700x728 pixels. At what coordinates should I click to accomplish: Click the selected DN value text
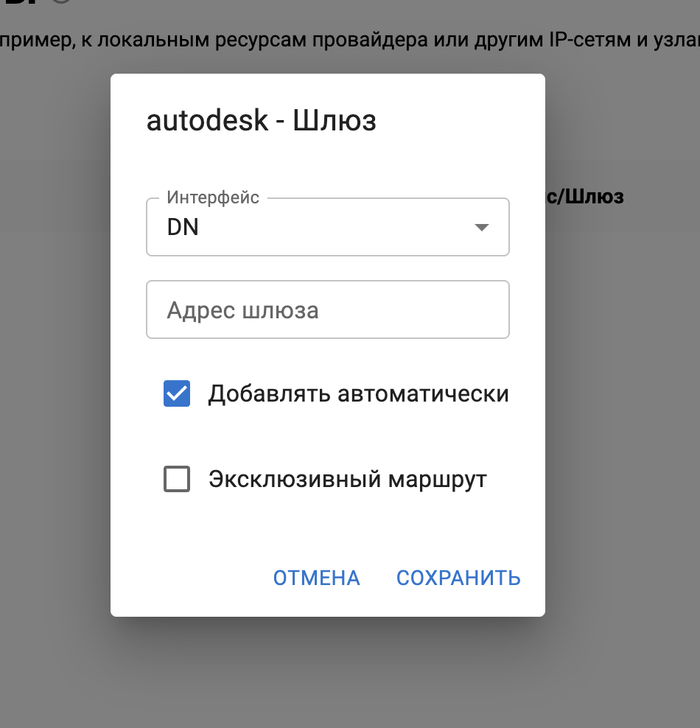coord(183,228)
